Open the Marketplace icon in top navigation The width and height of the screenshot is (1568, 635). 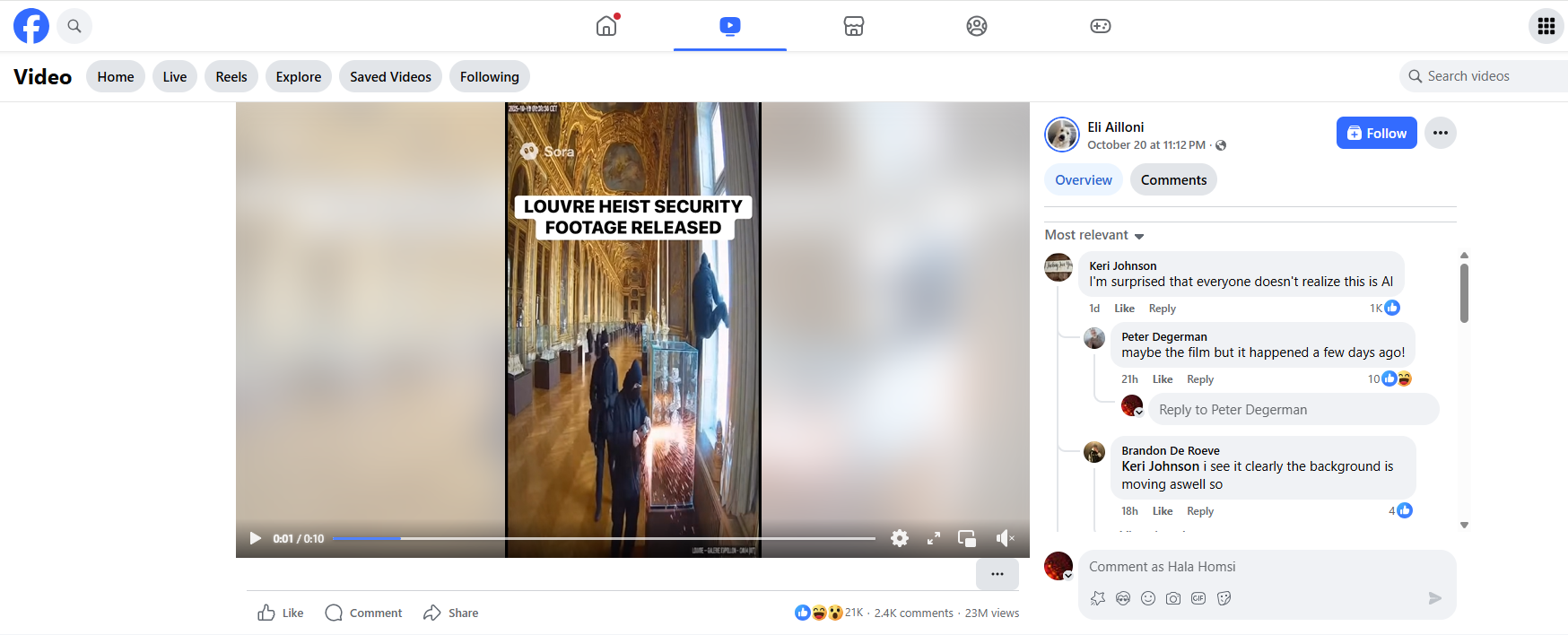[853, 26]
